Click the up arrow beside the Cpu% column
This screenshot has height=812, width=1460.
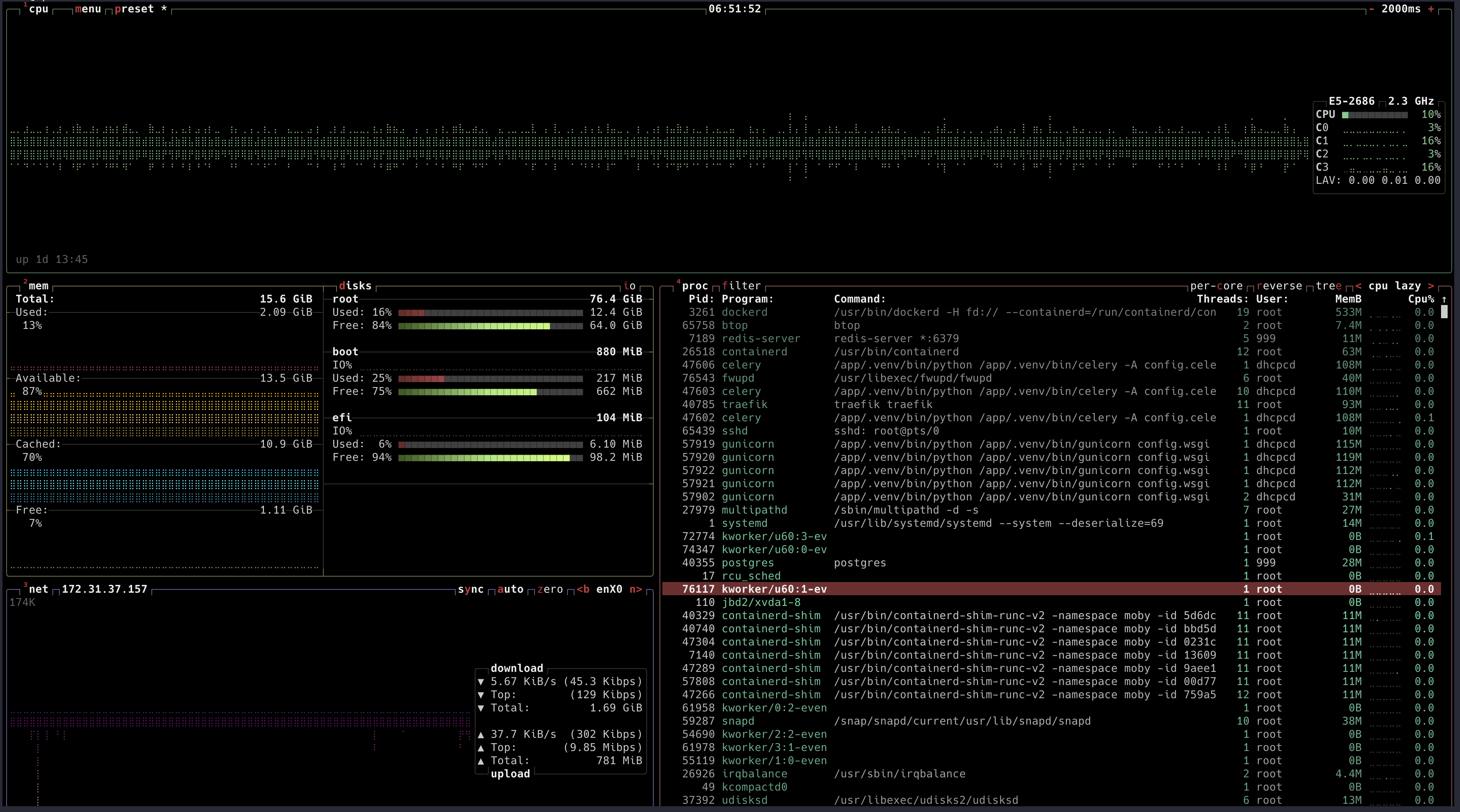point(1445,299)
